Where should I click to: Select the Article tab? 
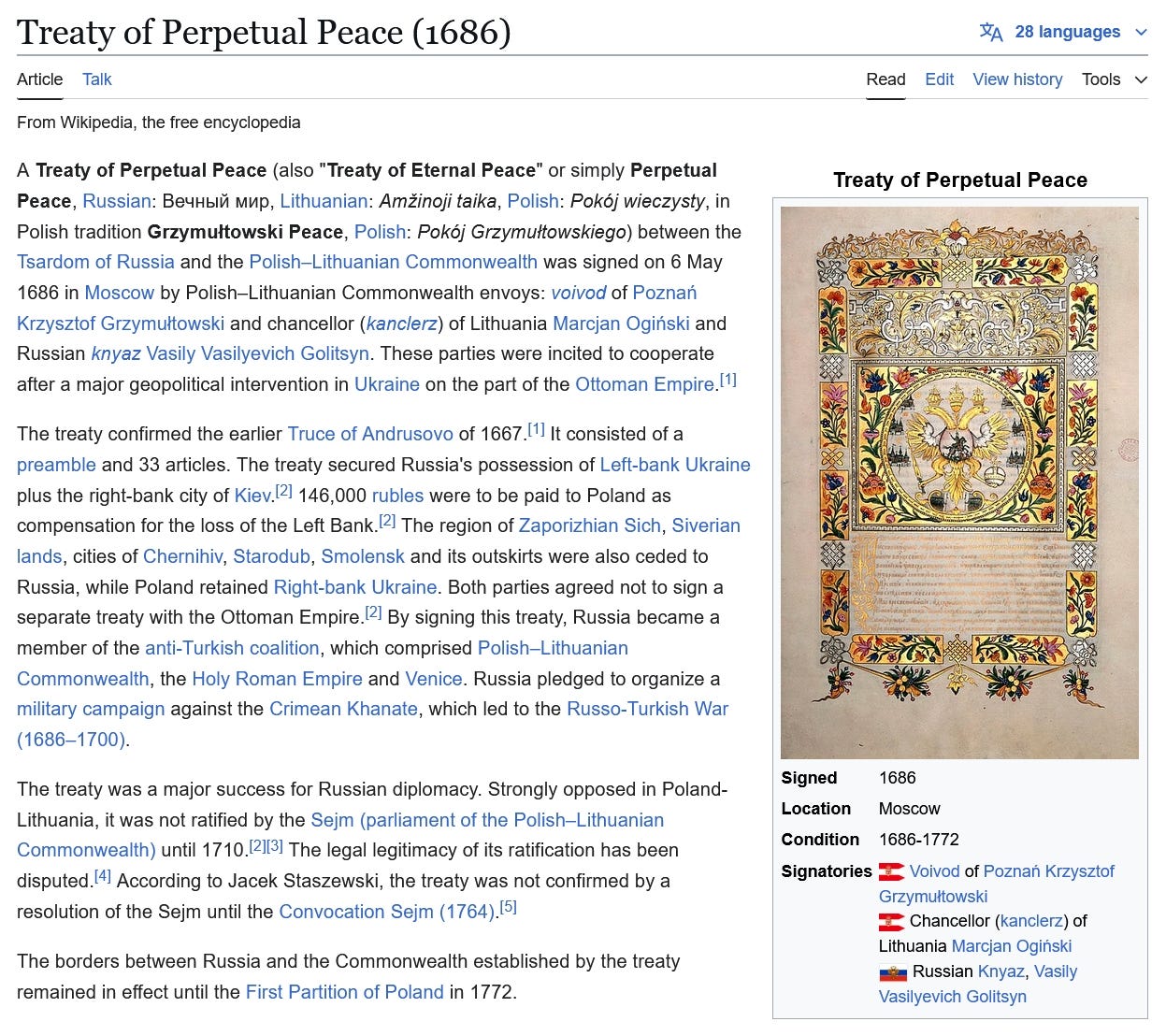click(39, 79)
